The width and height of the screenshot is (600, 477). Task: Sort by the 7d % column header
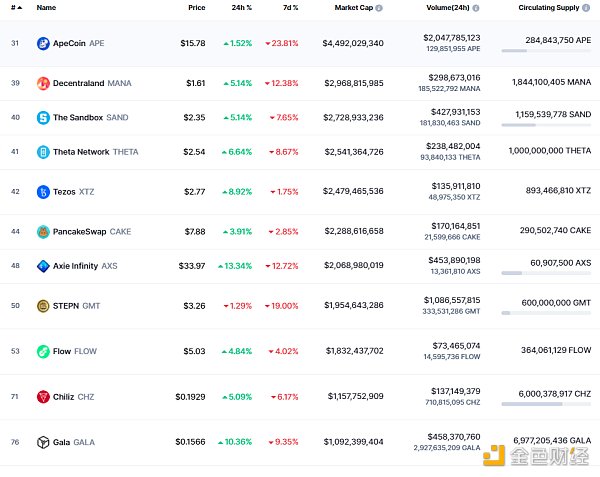[289, 8]
